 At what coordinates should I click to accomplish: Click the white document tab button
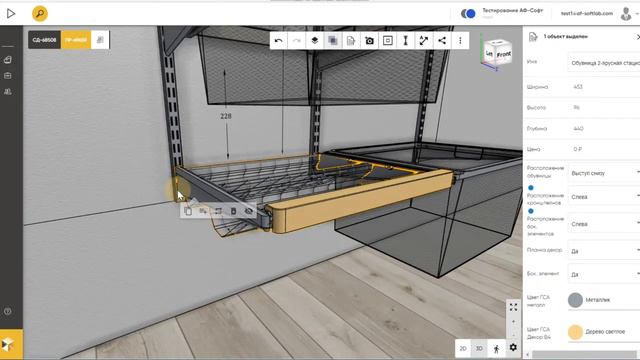(x=100, y=40)
